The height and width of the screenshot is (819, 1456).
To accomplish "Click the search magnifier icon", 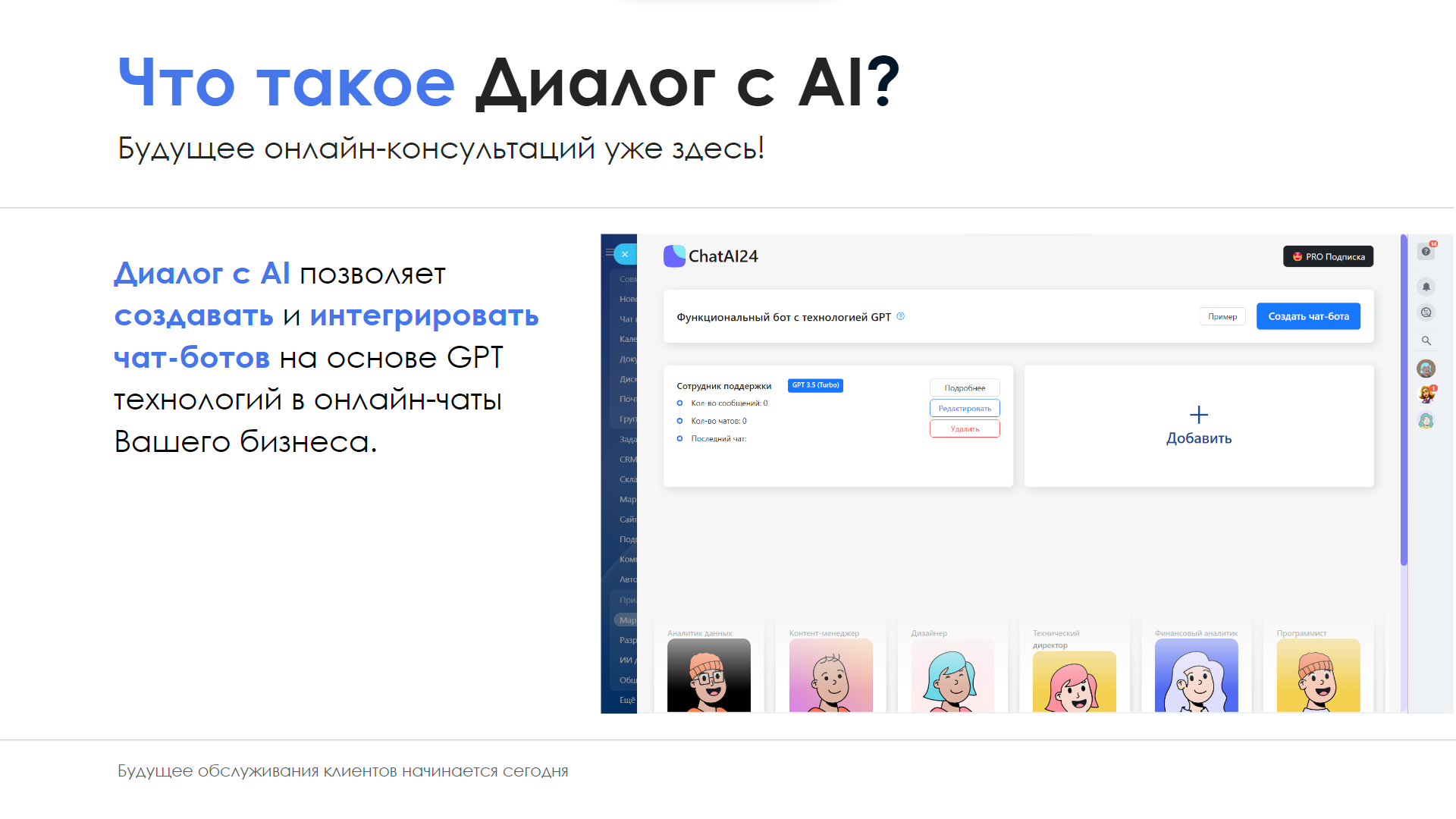I will pyautogui.click(x=1426, y=340).
